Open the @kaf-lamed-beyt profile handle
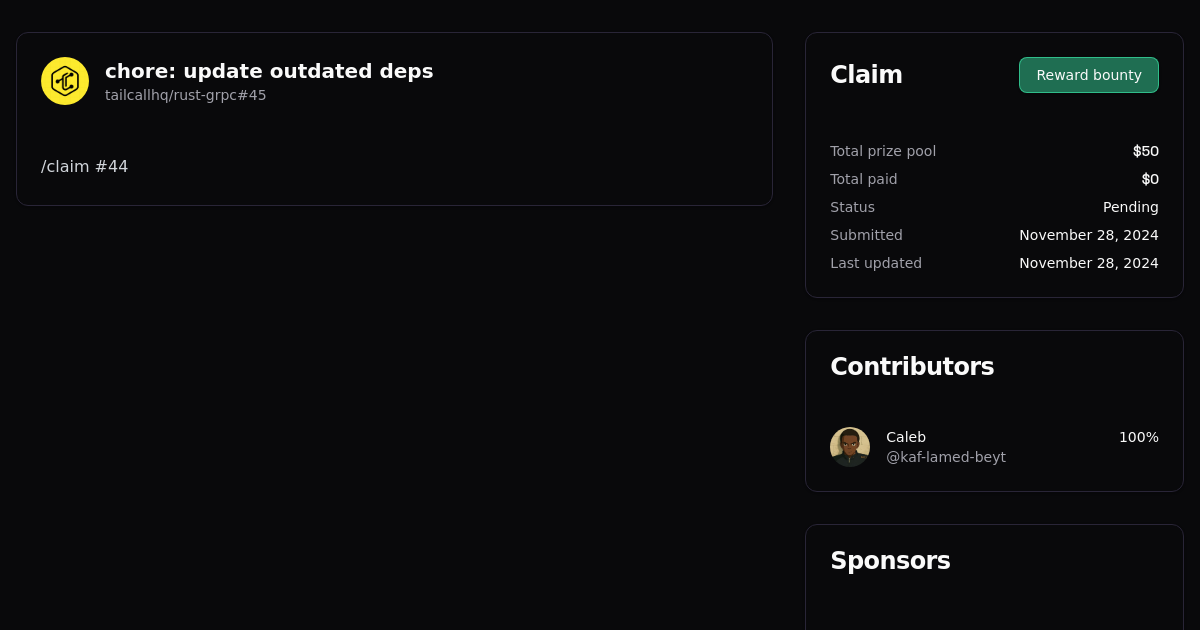1200x630 pixels. pyautogui.click(x=946, y=457)
